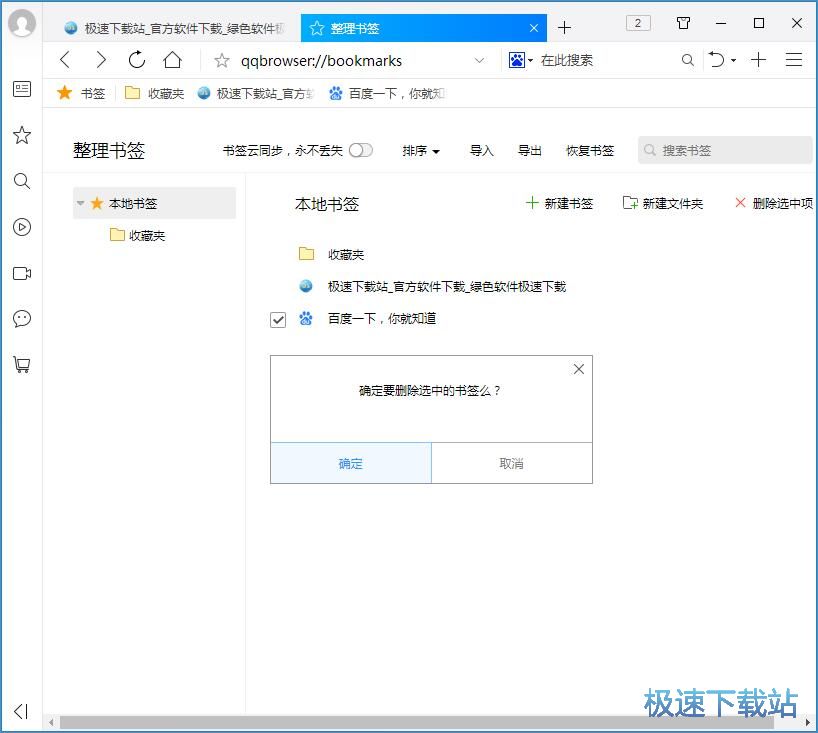Click 新建书签 to add a bookmark
This screenshot has width=818, height=733.
coord(559,203)
